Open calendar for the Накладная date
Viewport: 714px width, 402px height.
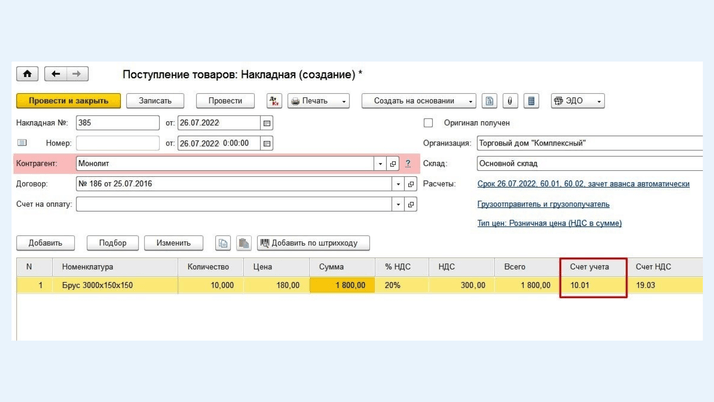pyautogui.click(x=267, y=123)
